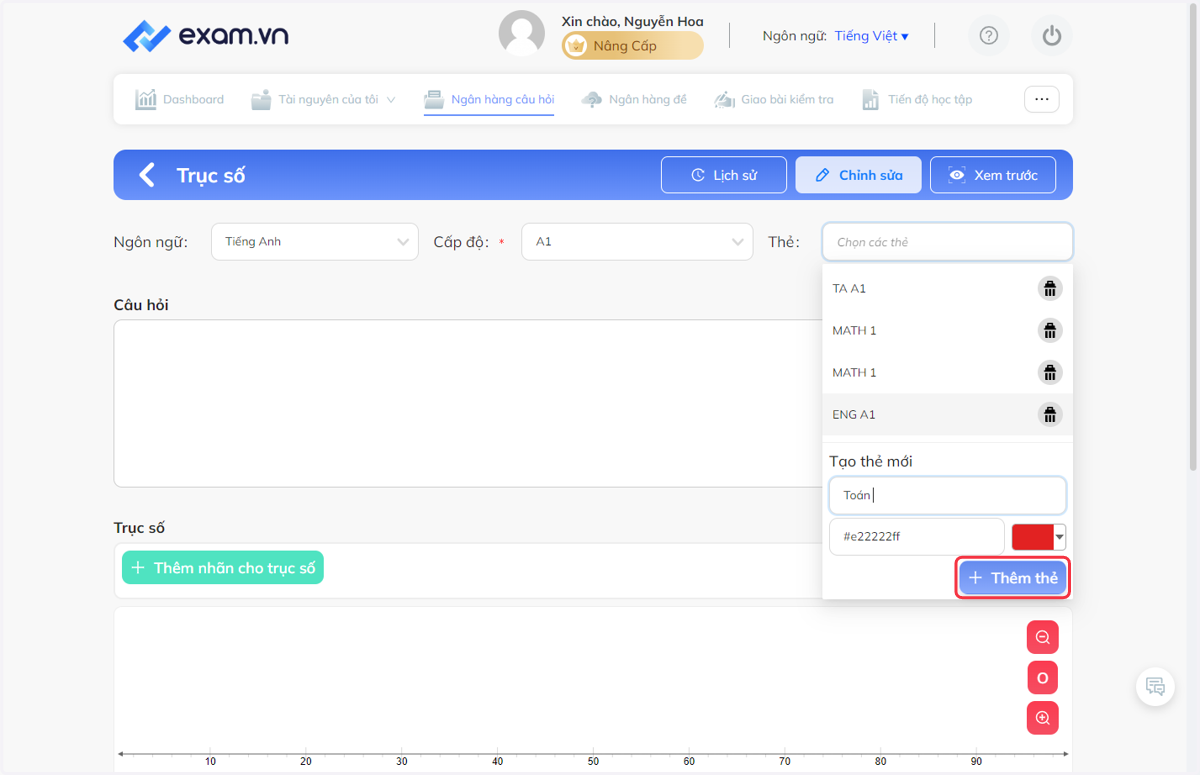Open the chat support widget icon

(x=1155, y=686)
